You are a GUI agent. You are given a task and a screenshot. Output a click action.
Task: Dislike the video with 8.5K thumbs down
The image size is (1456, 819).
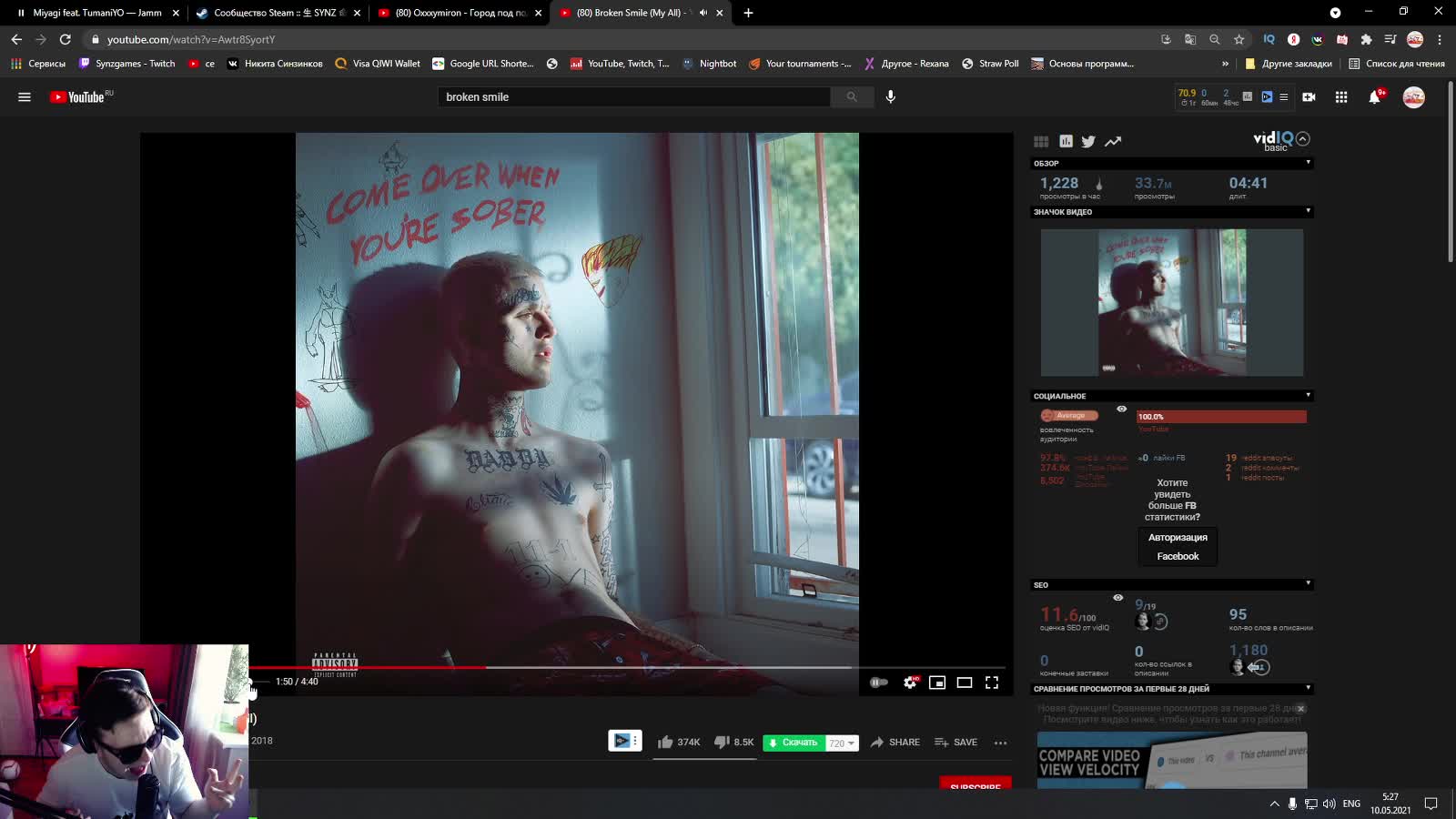[733, 743]
